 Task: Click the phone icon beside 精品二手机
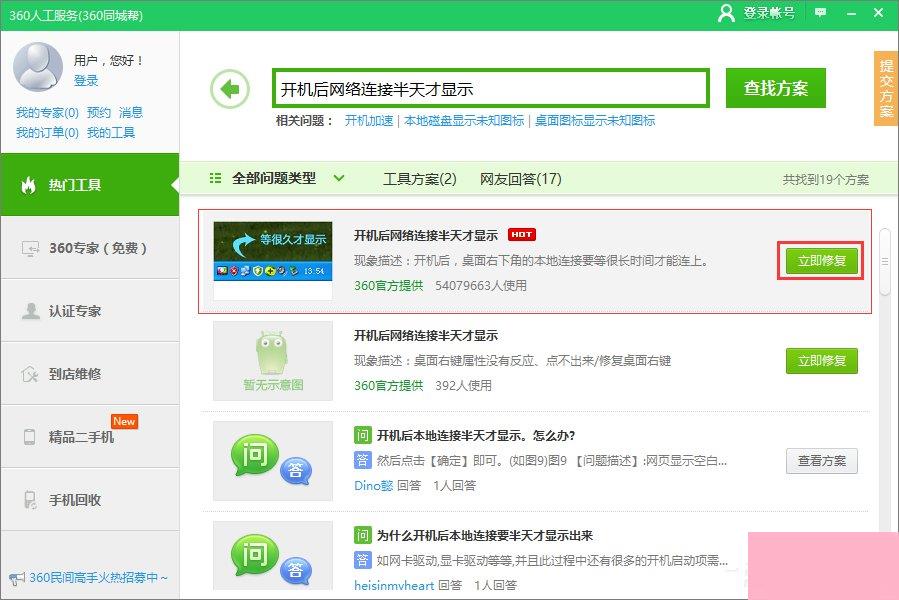click(x=29, y=437)
